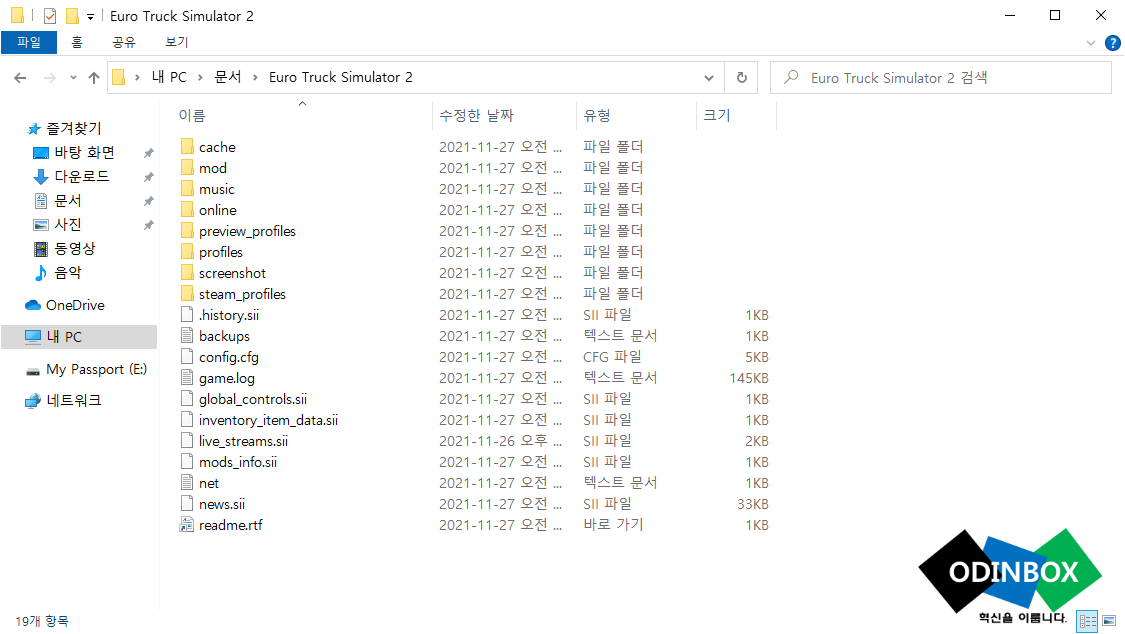This screenshot has height=634, width=1125.
Task: Go back with the left arrow
Action: [20, 77]
